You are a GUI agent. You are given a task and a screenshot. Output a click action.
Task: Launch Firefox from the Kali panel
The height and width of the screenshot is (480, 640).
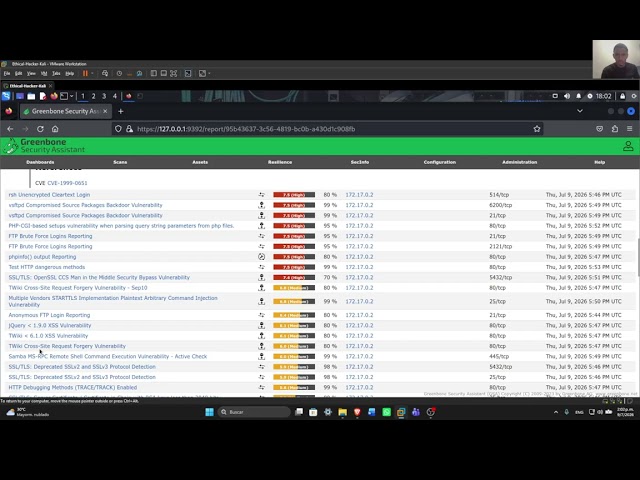click(54, 96)
